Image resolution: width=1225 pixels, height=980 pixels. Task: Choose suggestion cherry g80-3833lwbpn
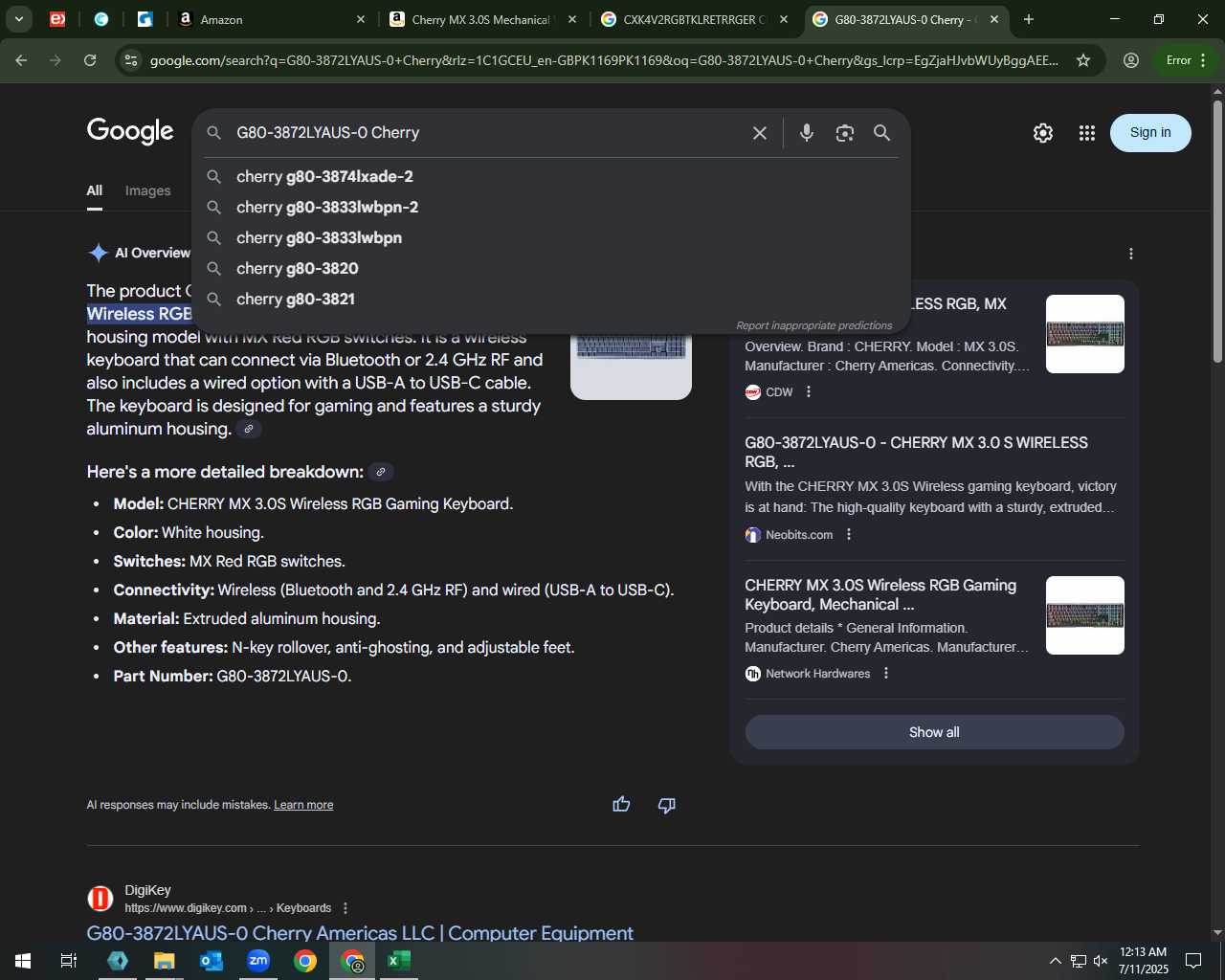pos(550,237)
